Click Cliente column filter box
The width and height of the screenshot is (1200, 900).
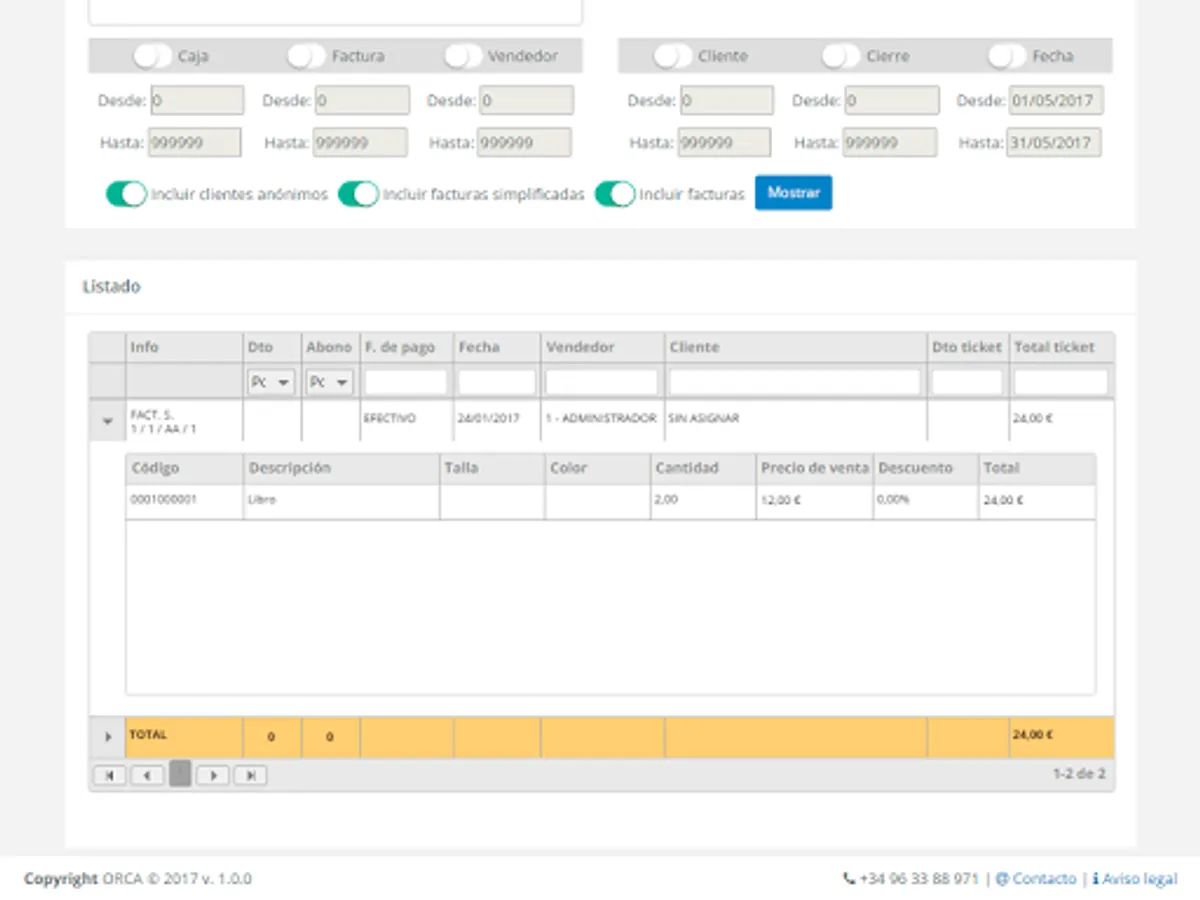795,382
